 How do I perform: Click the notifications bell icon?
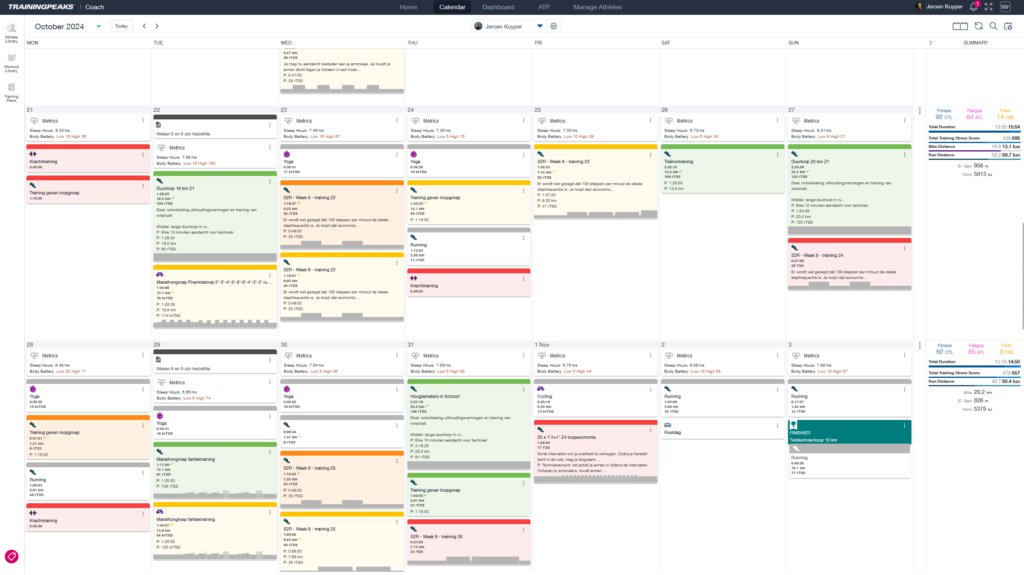973,7
